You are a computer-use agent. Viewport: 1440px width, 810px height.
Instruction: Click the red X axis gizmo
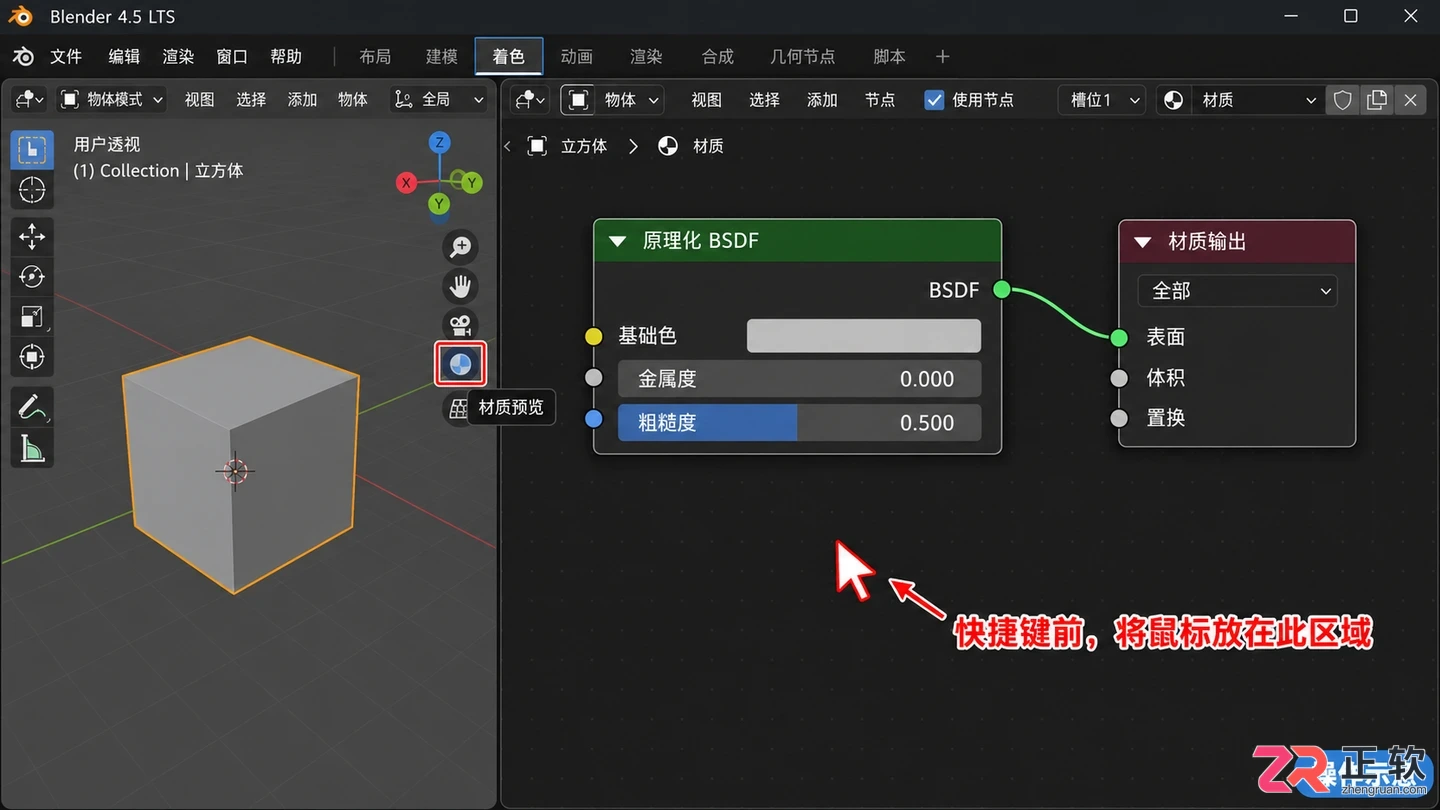click(x=406, y=182)
